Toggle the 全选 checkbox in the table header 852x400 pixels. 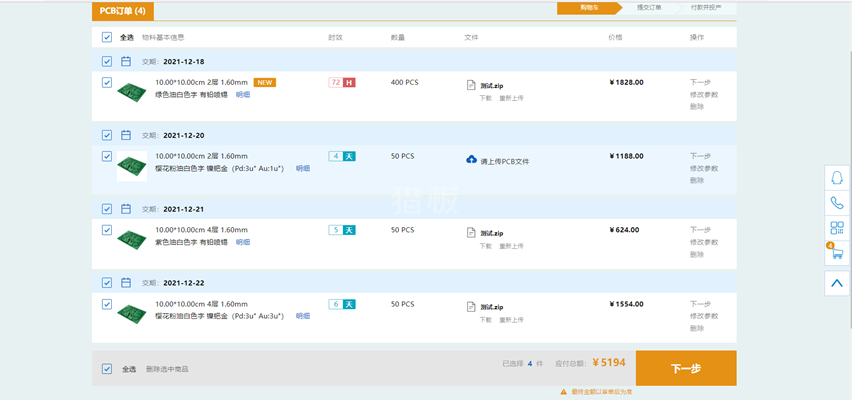(107, 37)
